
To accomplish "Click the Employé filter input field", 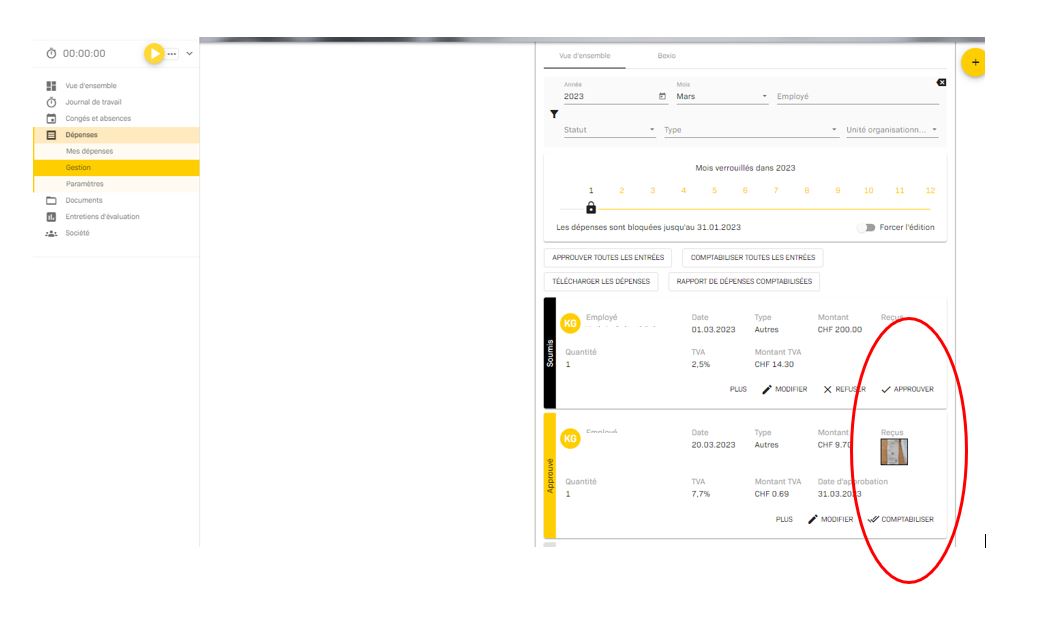I will tap(856, 97).
